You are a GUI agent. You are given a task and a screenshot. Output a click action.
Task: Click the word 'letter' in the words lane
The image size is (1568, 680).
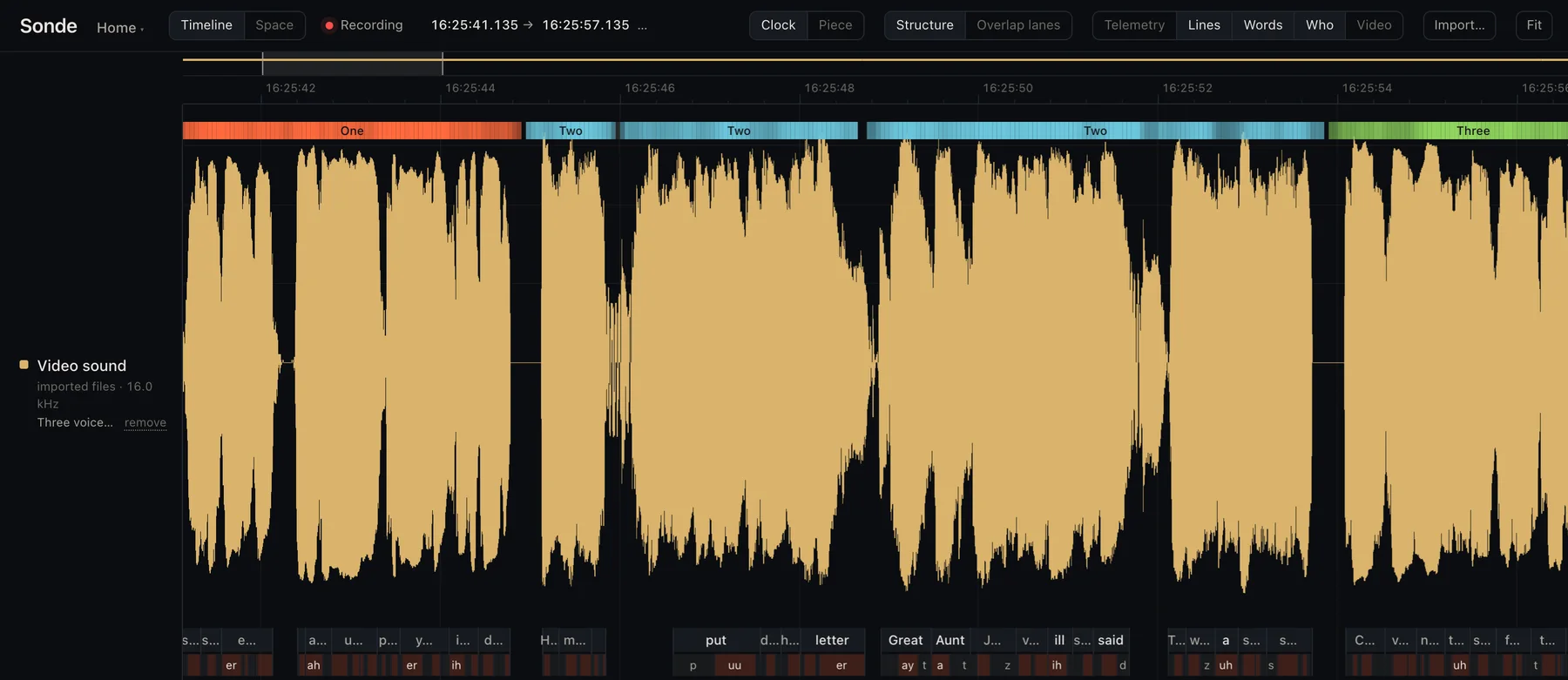pyautogui.click(x=832, y=640)
